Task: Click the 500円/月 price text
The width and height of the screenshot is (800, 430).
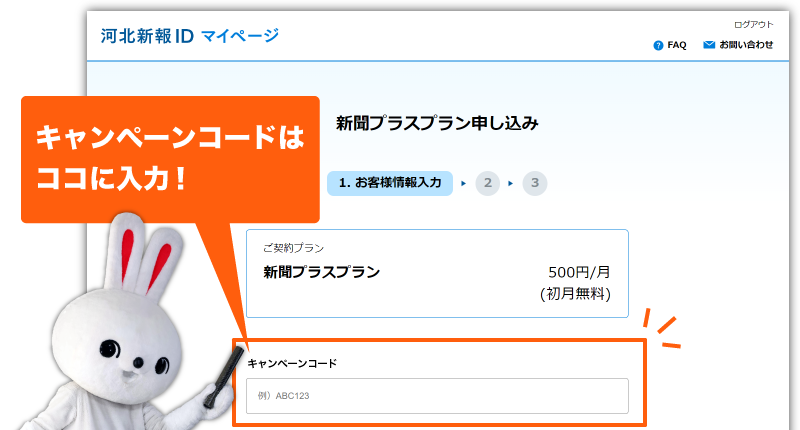Action: click(x=579, y=272)
